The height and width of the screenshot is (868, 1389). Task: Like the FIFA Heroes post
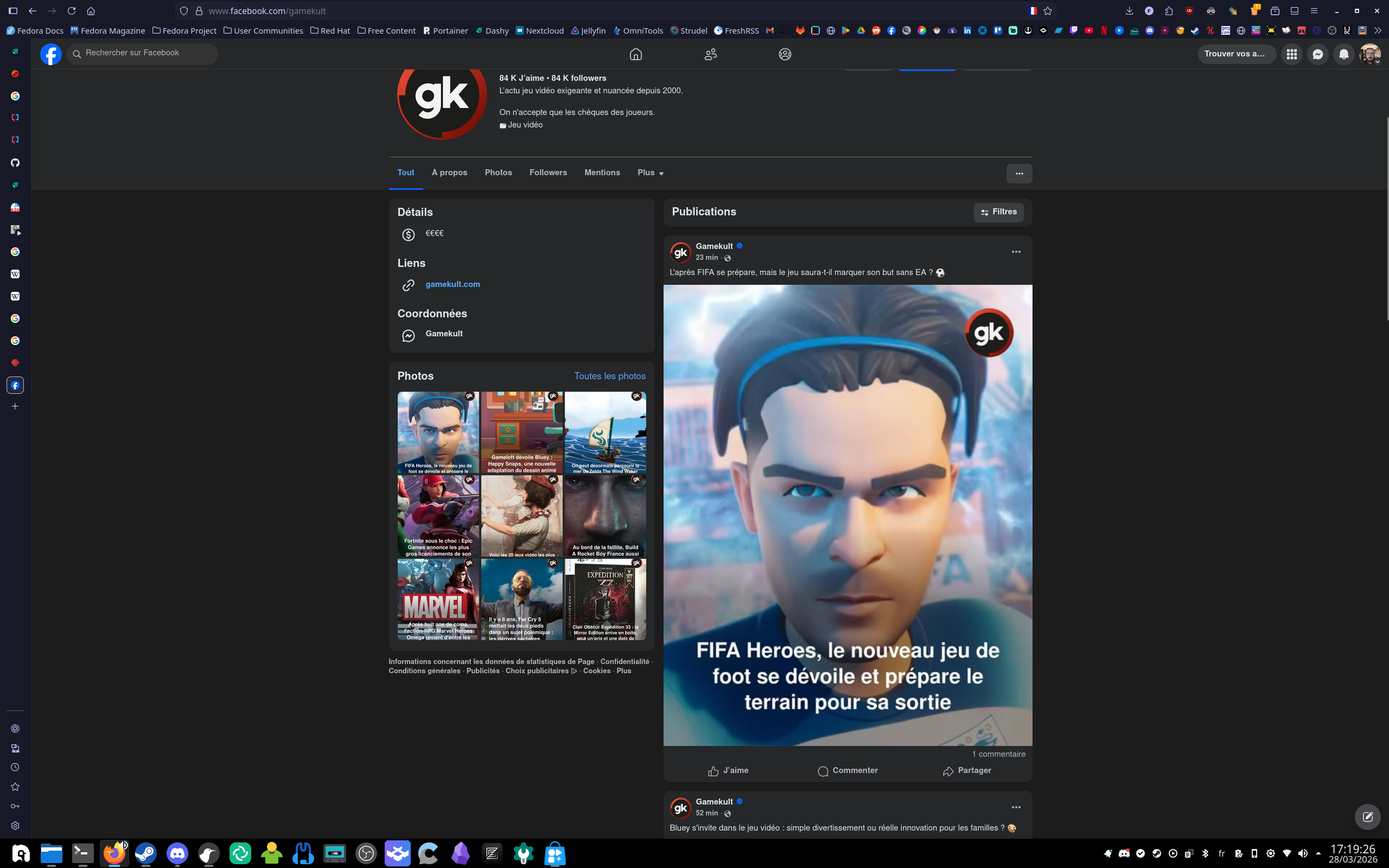pos(728,770)
